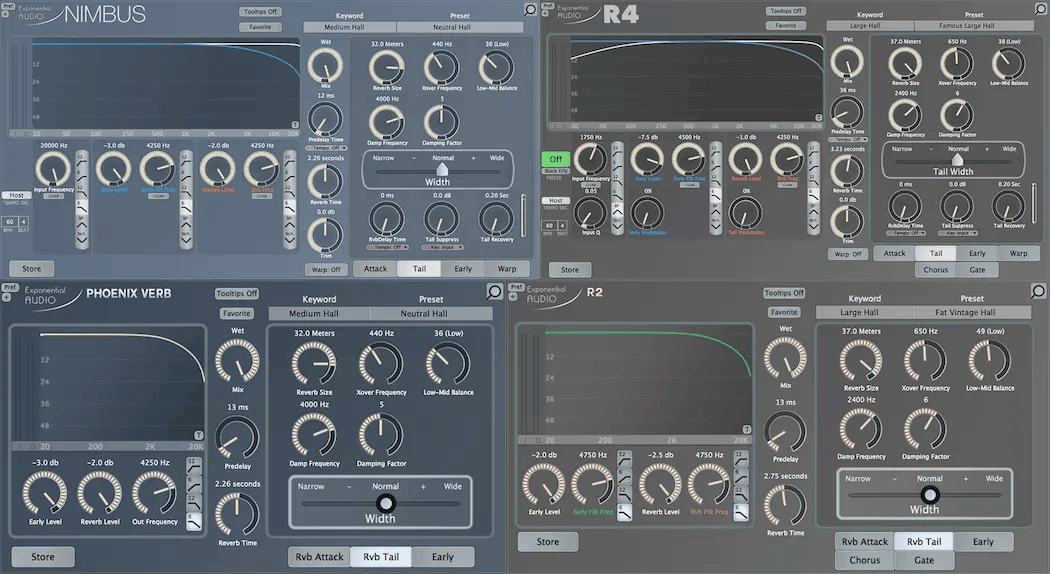The image size is (1050, 574).
Task: Select the highlighted Rvb filter shape icon in R2
Action: tap(741, 512)
